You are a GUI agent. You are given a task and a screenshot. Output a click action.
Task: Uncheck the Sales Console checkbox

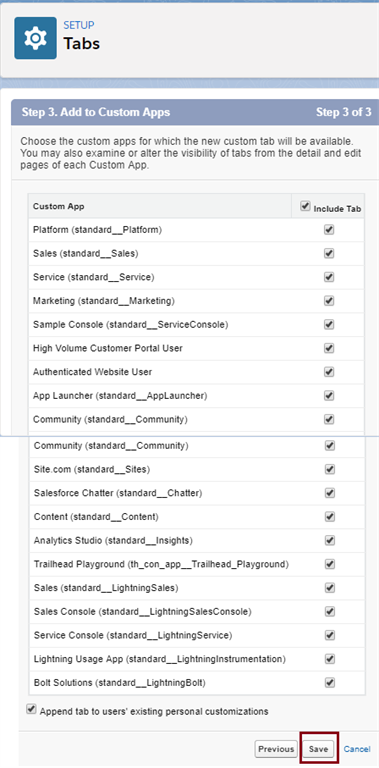(x=330, y=611)
